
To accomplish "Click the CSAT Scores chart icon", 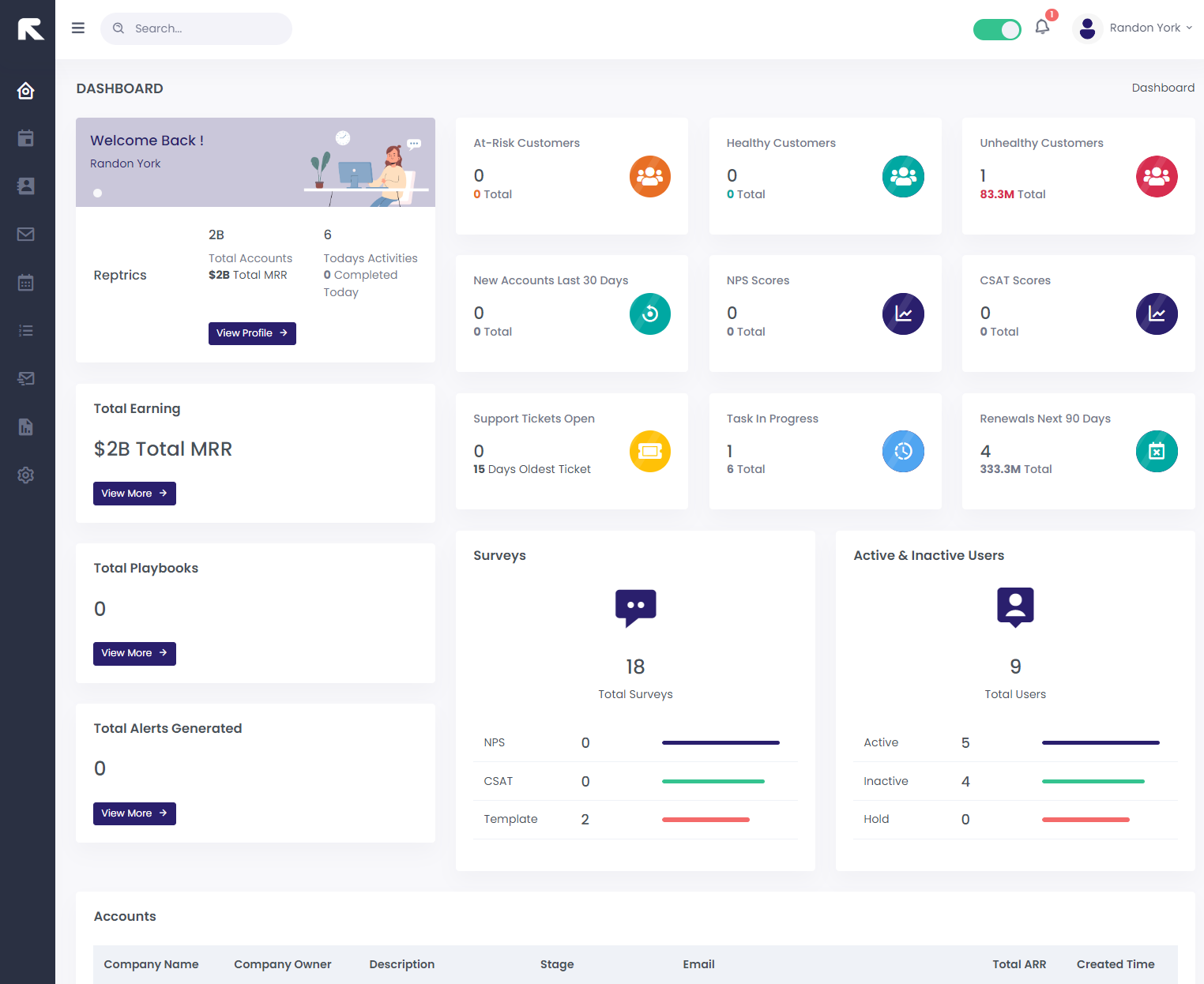I will 1157,314.
